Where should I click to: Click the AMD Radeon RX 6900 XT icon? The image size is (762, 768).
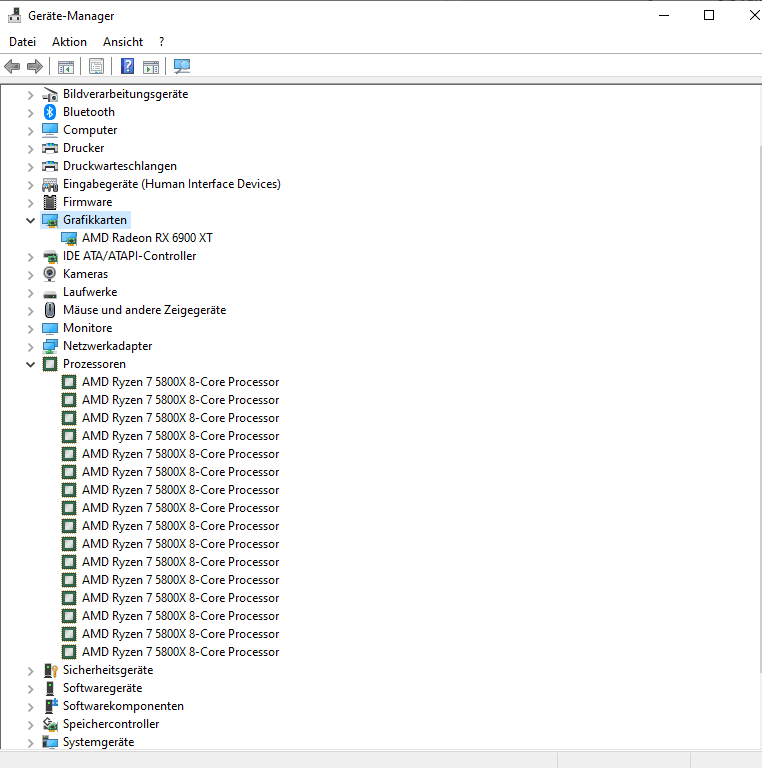tap(69, 239)
